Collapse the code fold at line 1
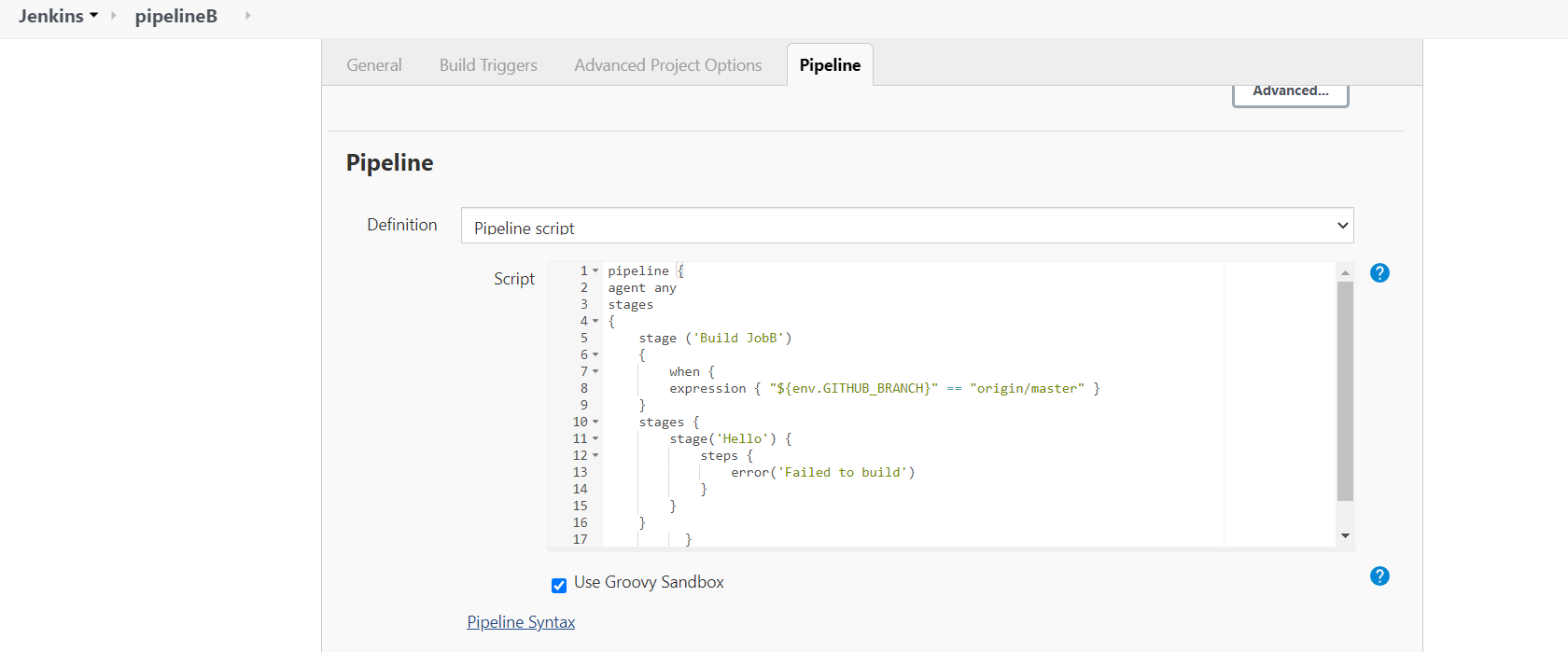The image size is (1568, 652). pos(595,271)
